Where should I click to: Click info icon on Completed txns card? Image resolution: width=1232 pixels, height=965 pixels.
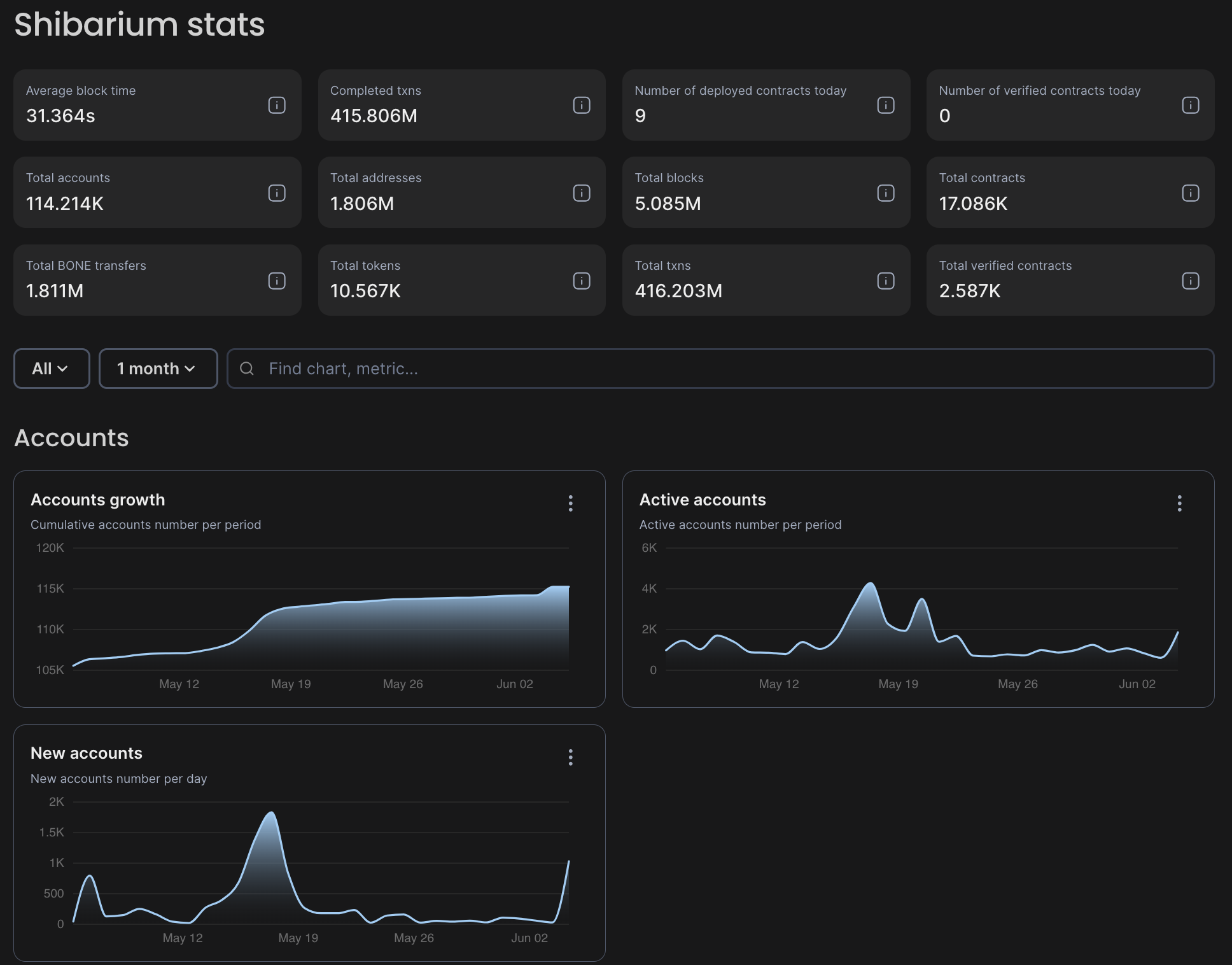582,105
